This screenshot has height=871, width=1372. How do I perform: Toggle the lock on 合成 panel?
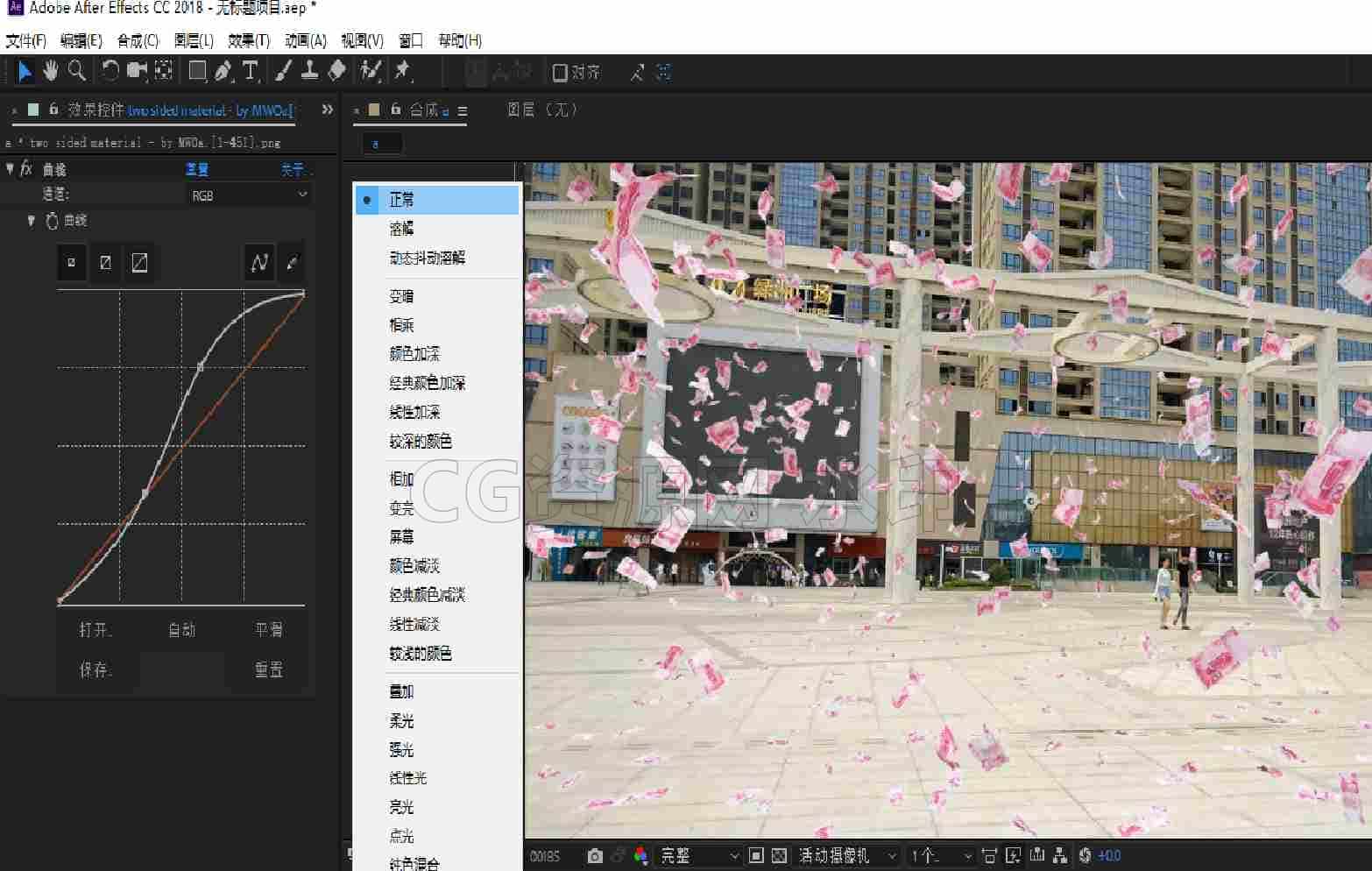396,110
